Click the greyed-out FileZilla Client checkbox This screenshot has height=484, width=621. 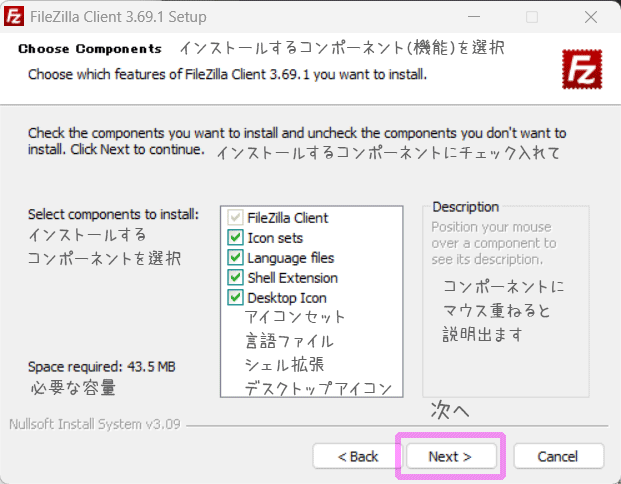[235, 217]
